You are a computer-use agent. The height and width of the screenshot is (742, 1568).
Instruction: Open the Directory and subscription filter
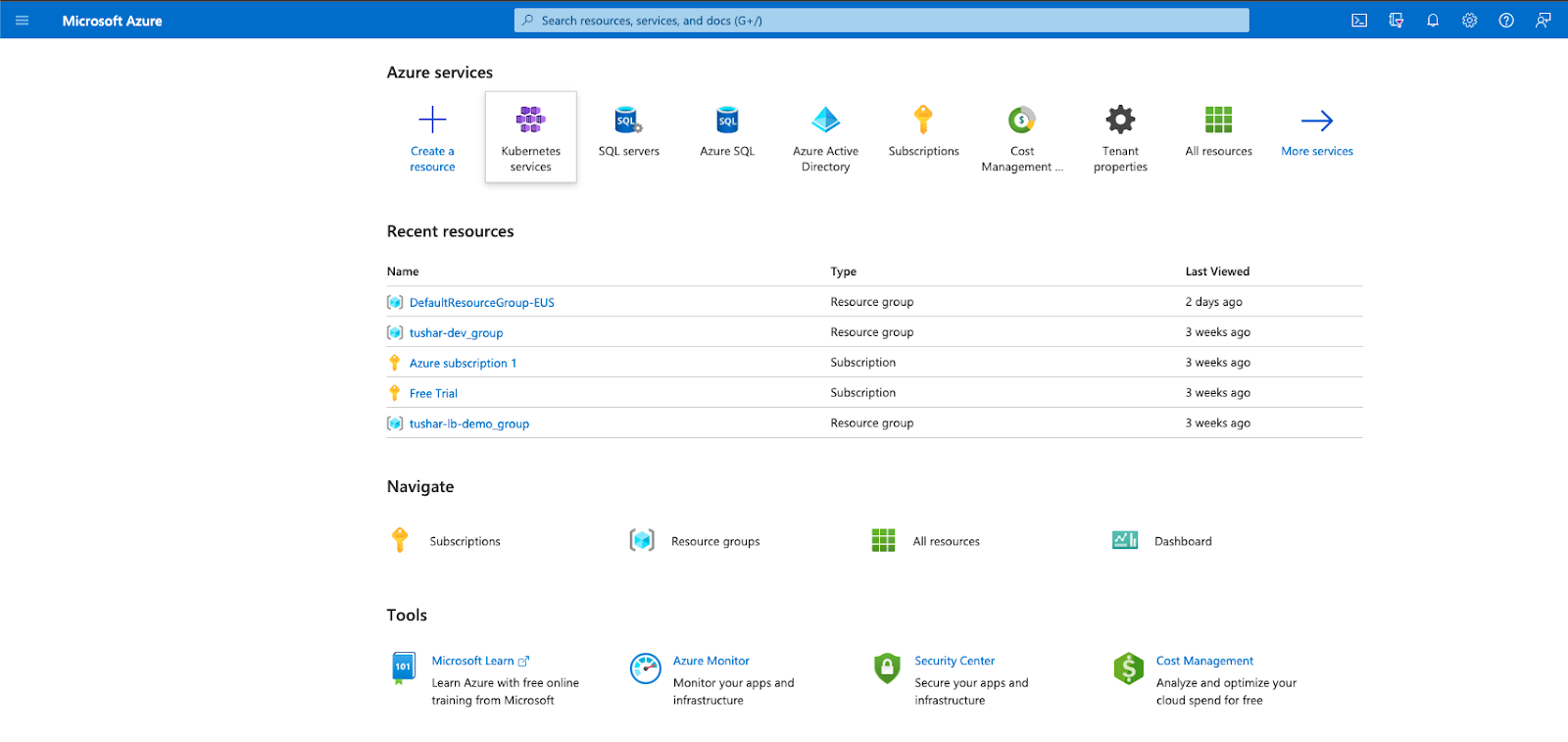[1396, 21]
